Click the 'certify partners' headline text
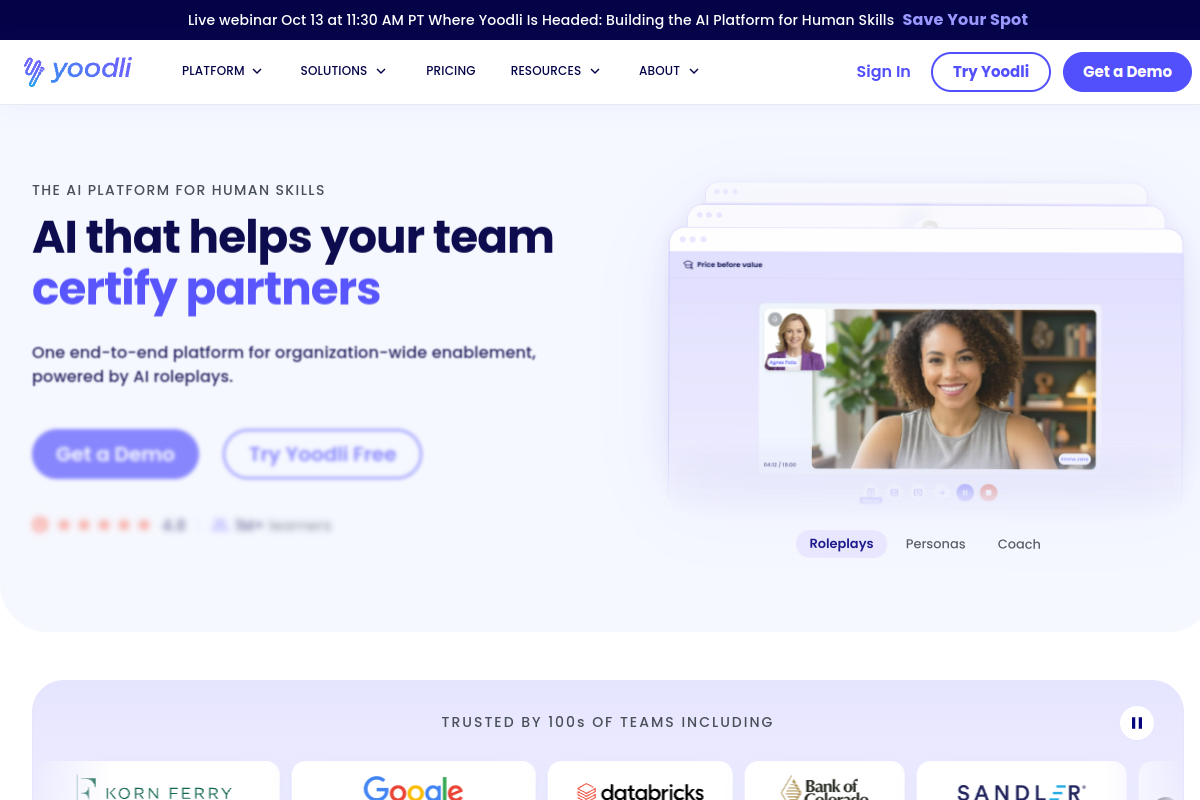The image size is (1200, 800). [x=206, y=289]
